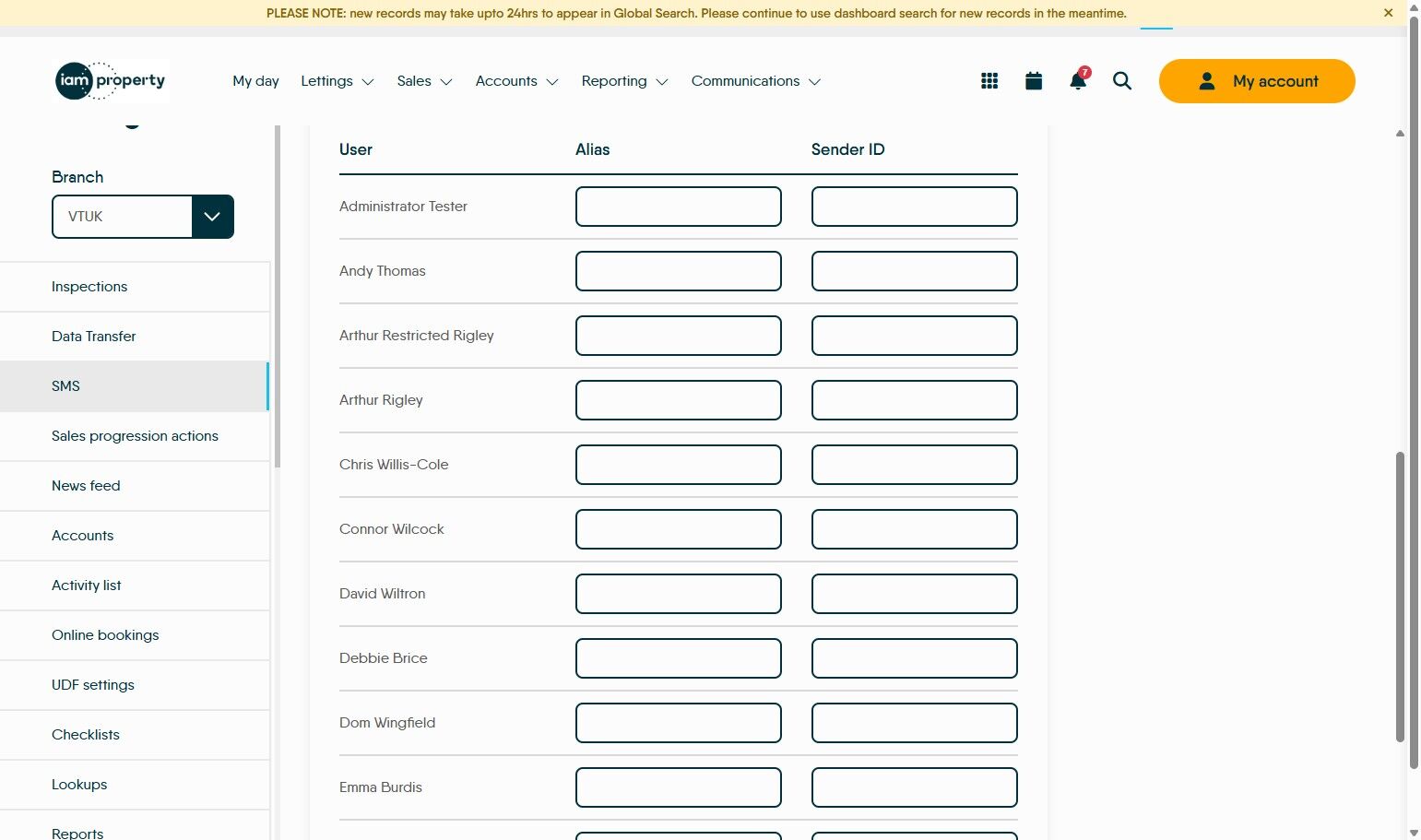Click Sender ID field for Arthur Rigley
The height and width of the screenshot is (840, 1421).
coord(915,400)
